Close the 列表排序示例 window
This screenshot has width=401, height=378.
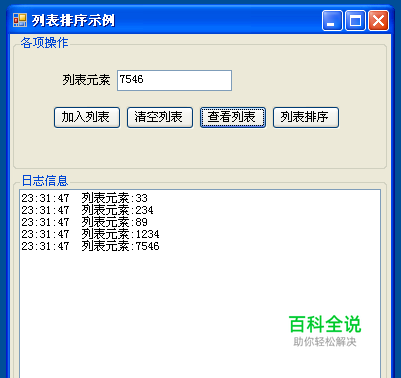(378, 21)
